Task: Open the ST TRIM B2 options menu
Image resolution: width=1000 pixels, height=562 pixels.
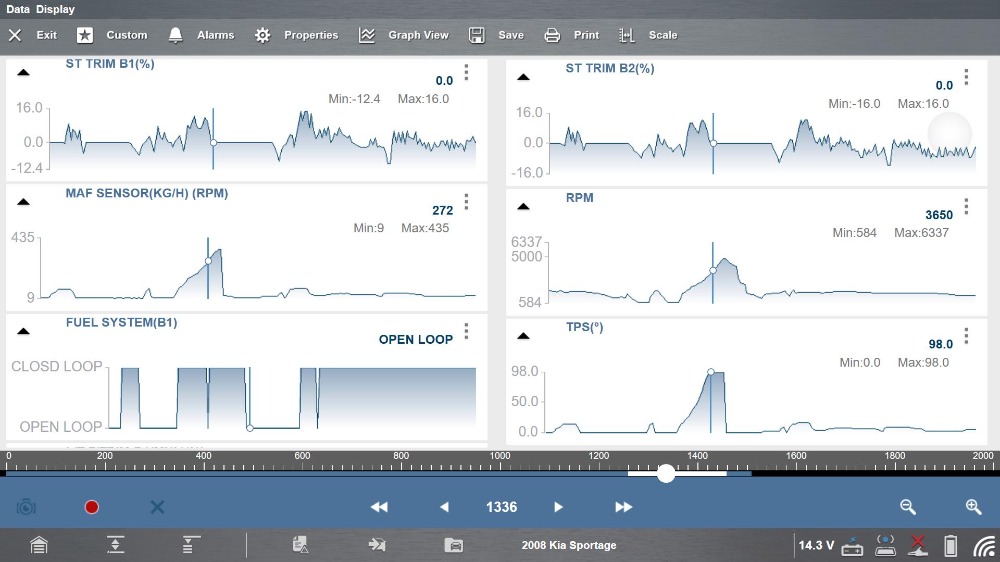Action: pos(966,77)
